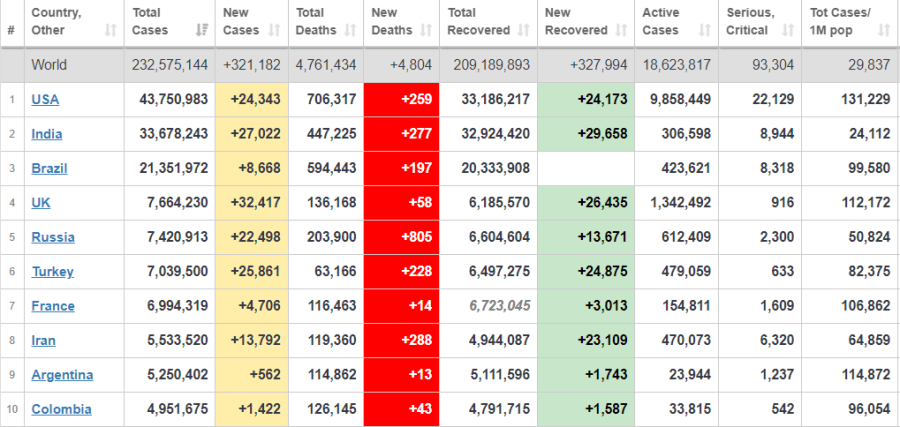
Task: Sort by the Country, Other column arrows
Action: tap(111, 30)
